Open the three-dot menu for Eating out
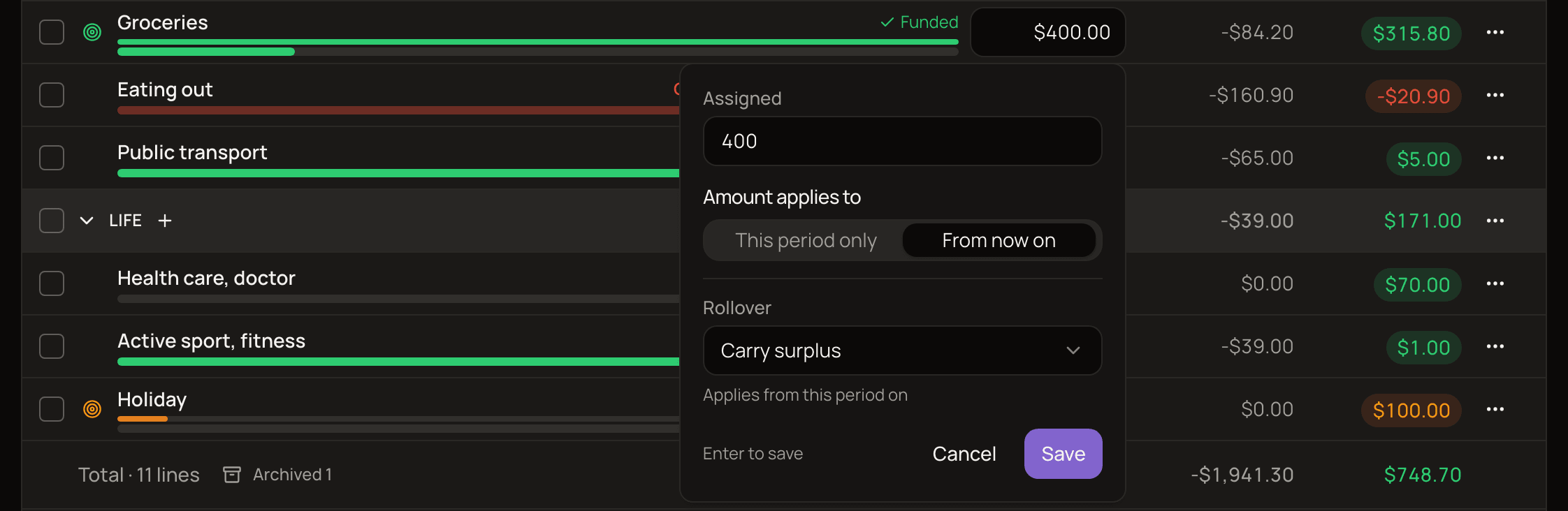This screenshot has width=1568, height=511. (1495, 95)
